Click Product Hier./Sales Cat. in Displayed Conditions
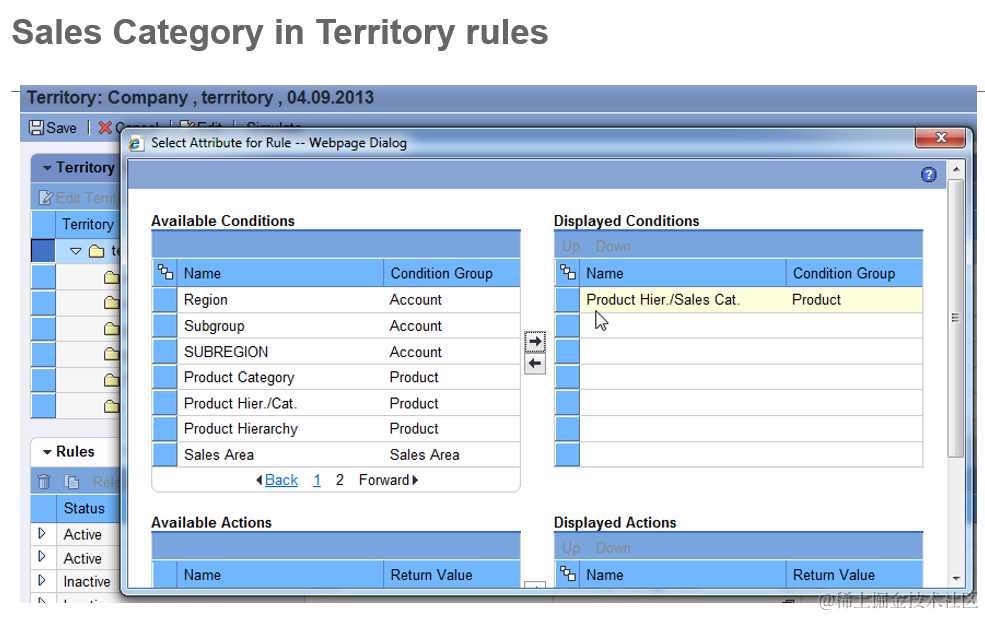The image size is (985, 617). click(x=663, y=300)
